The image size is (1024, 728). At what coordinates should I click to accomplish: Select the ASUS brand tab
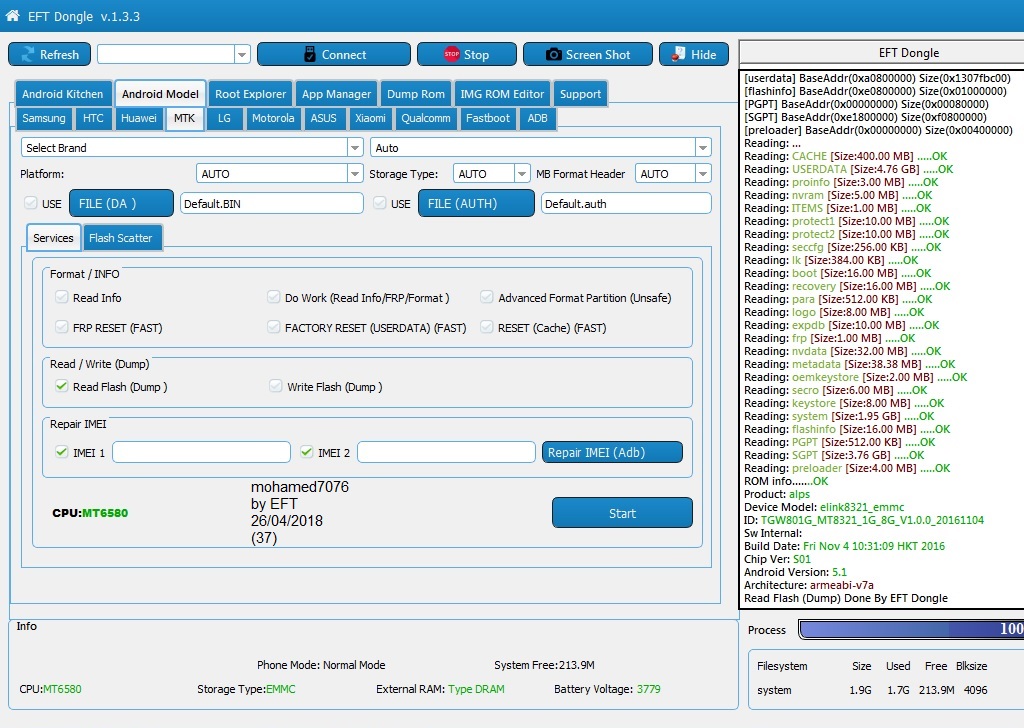(x=323, y=118)
